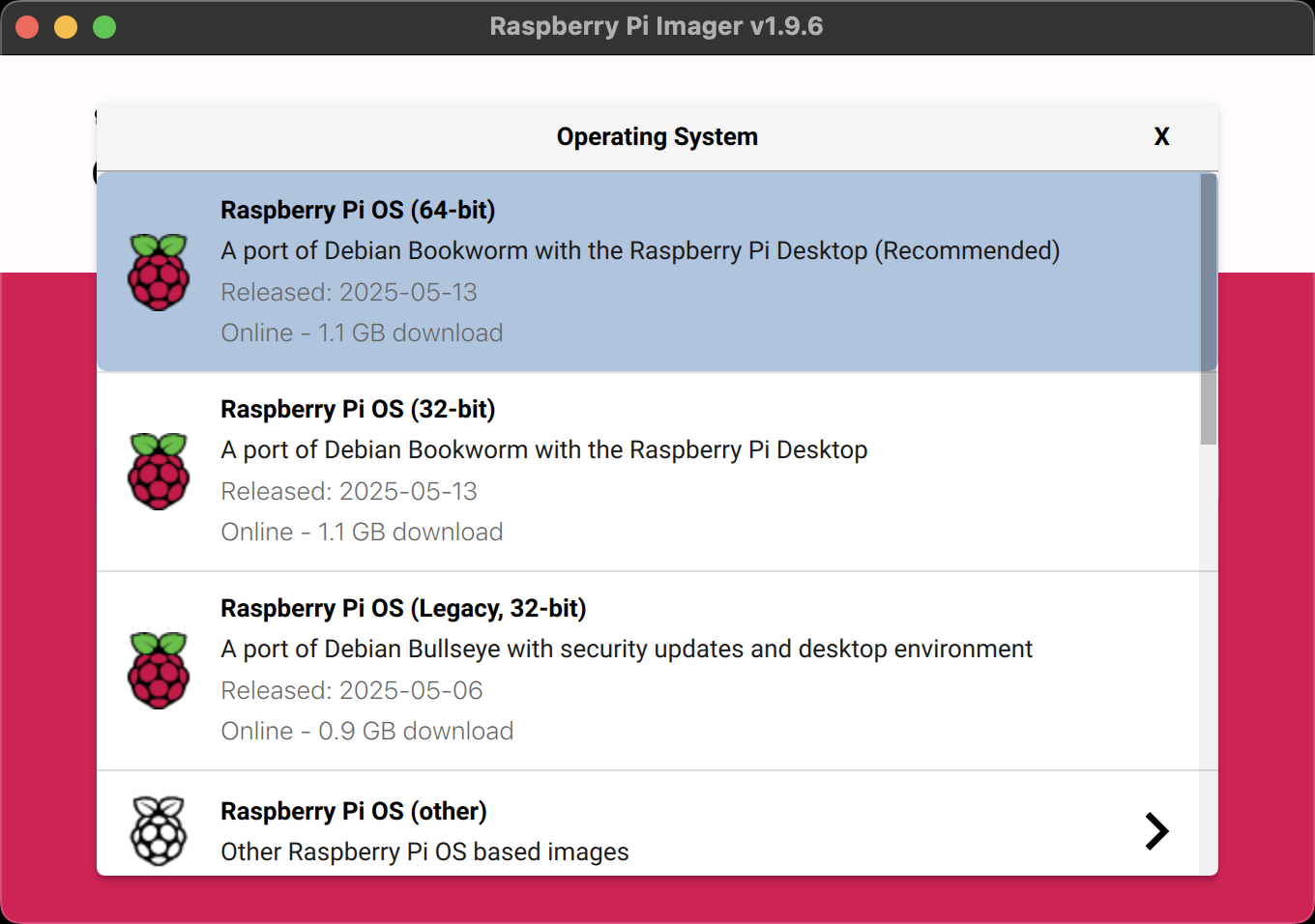Click the raspberry icon for 64-bit OS
Screen dimensions: 1315x924
coord(159,273)
